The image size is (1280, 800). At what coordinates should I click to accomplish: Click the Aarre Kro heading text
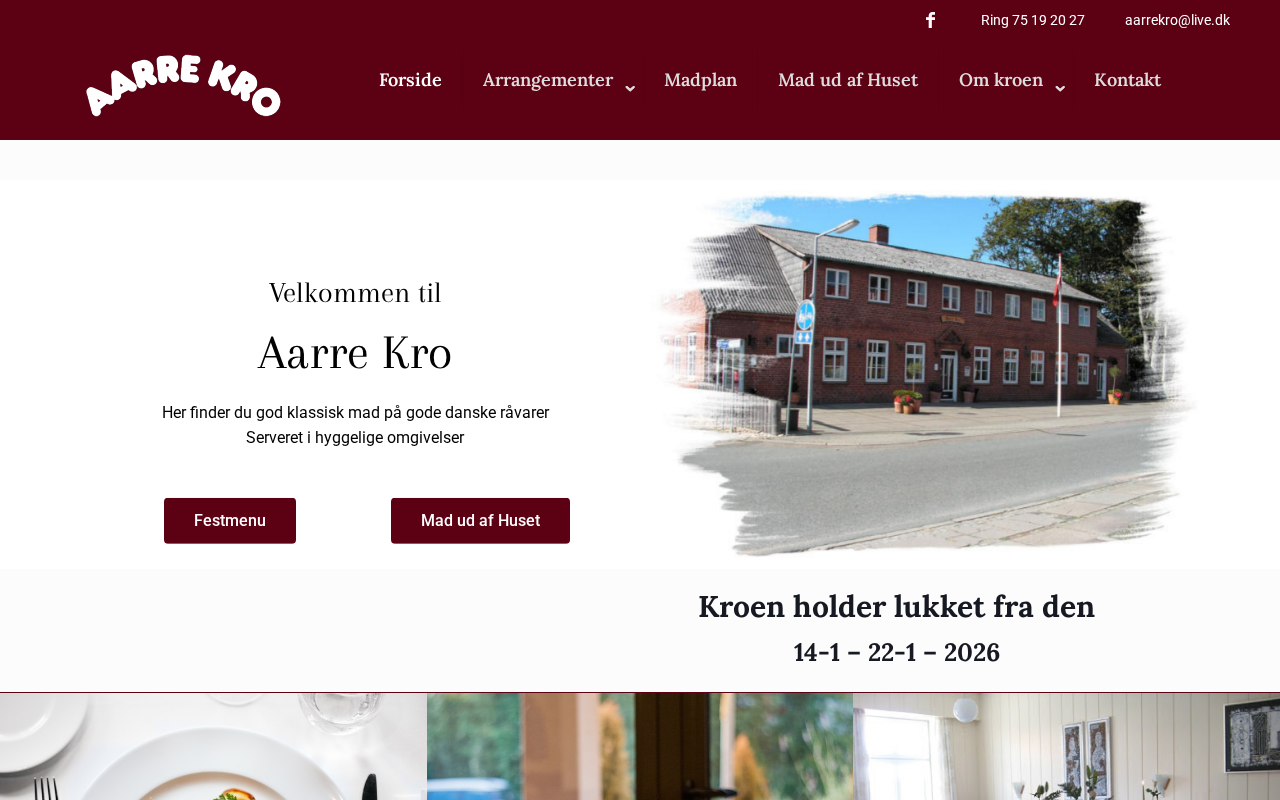coord(355,353)
